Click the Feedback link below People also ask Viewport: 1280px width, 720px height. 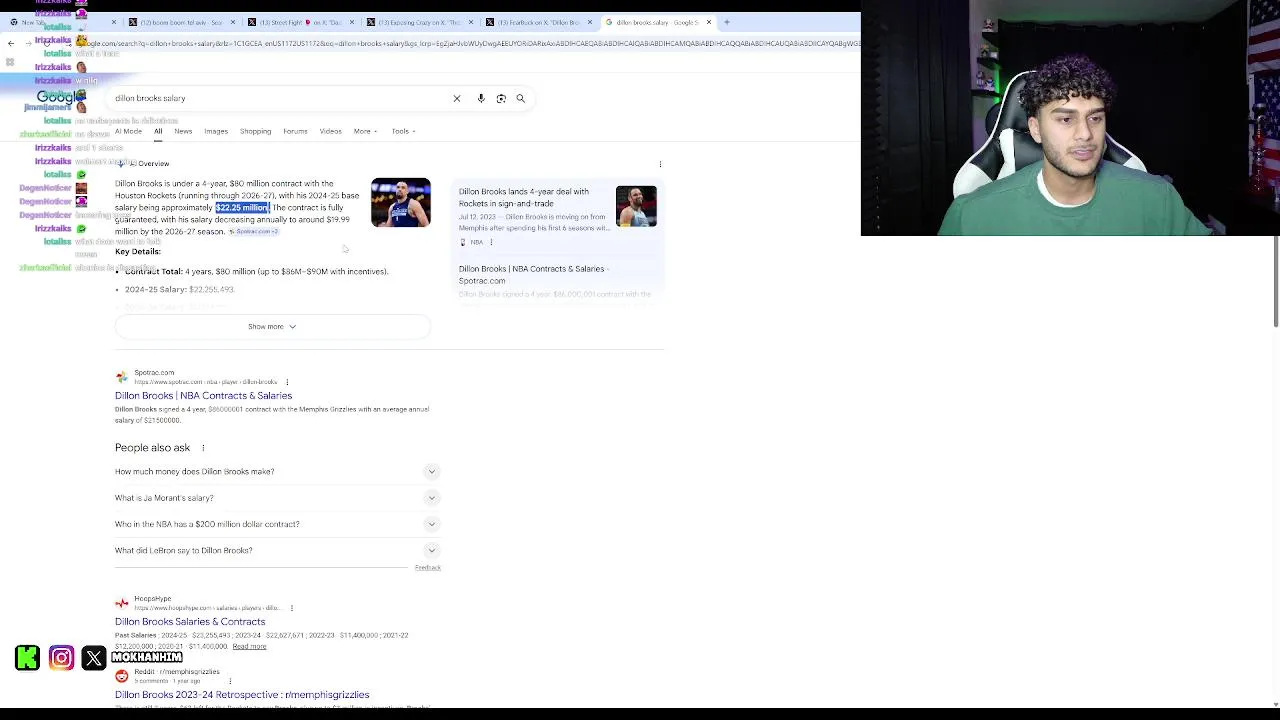[428, 568]
